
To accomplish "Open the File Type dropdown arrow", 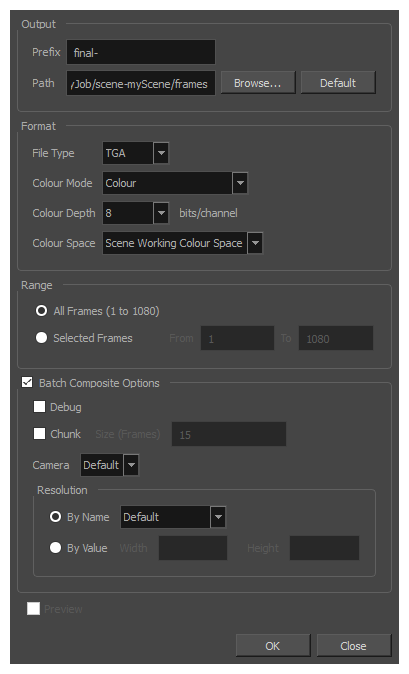I will [x=161, y=153].
